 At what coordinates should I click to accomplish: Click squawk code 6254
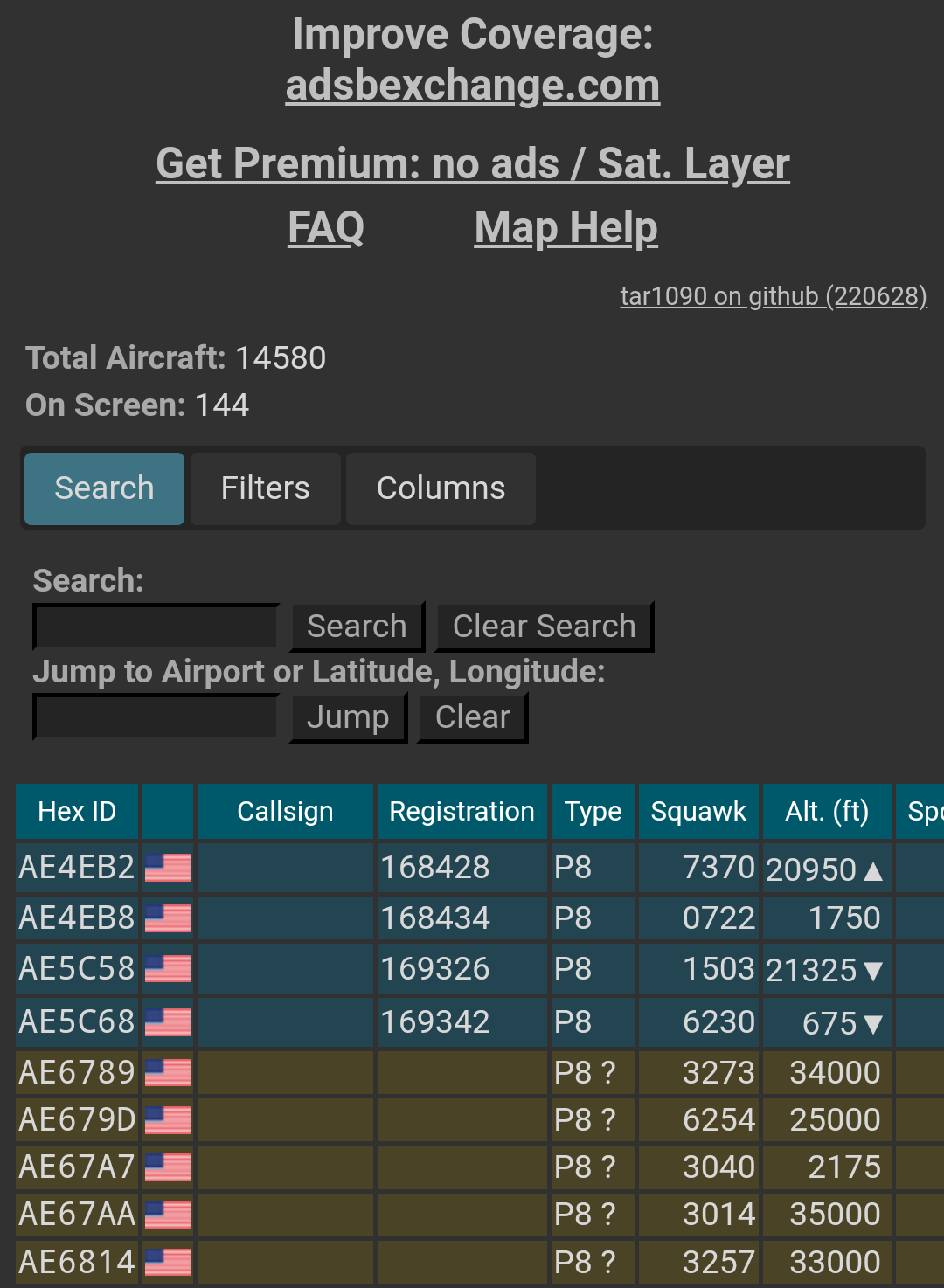point(718,1119)
